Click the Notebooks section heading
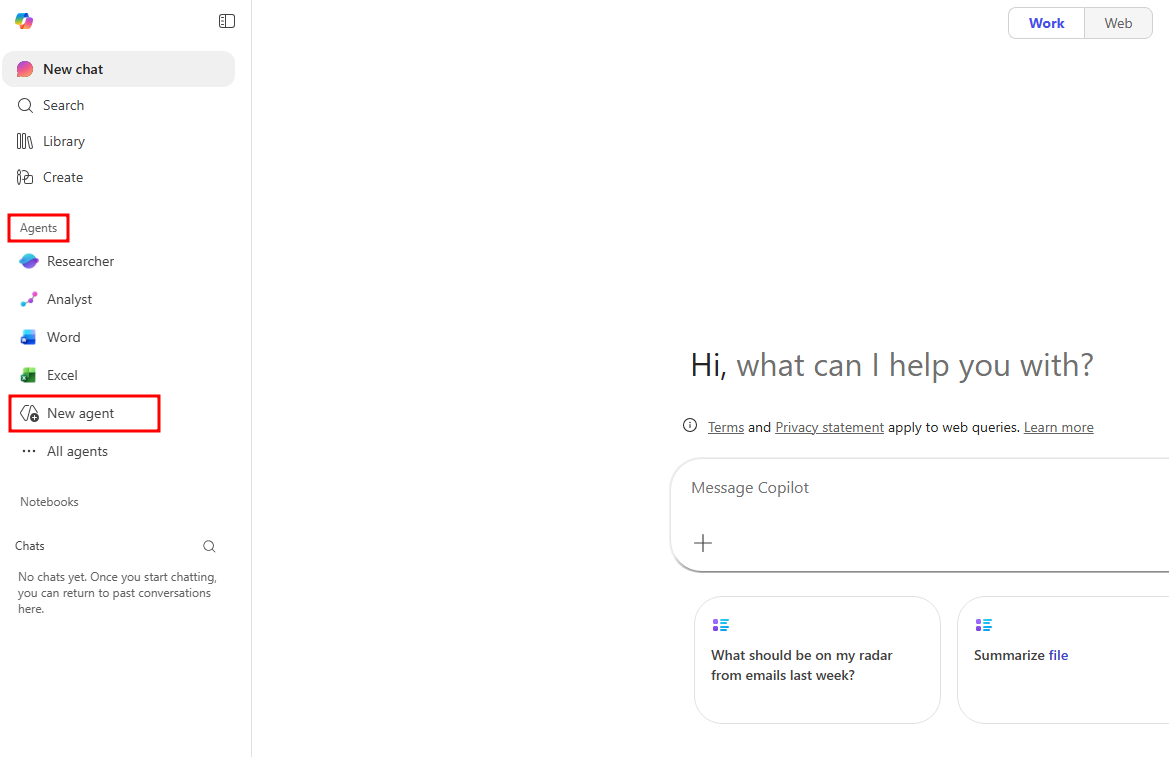Image resolution: width=1169 pixels, height=757 pixels. [x=49, y=502]
